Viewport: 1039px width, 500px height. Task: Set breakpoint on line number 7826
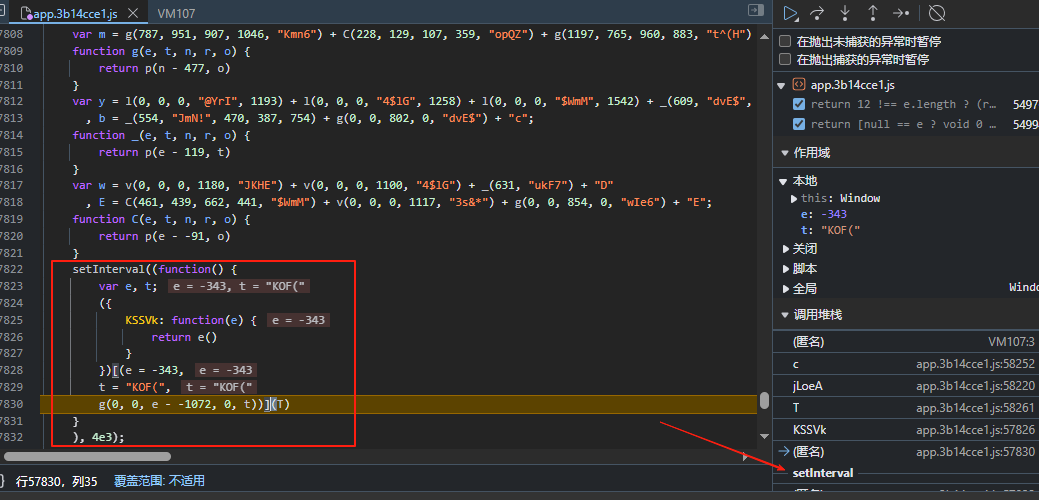pyautogui.click(x=13, y=336)
